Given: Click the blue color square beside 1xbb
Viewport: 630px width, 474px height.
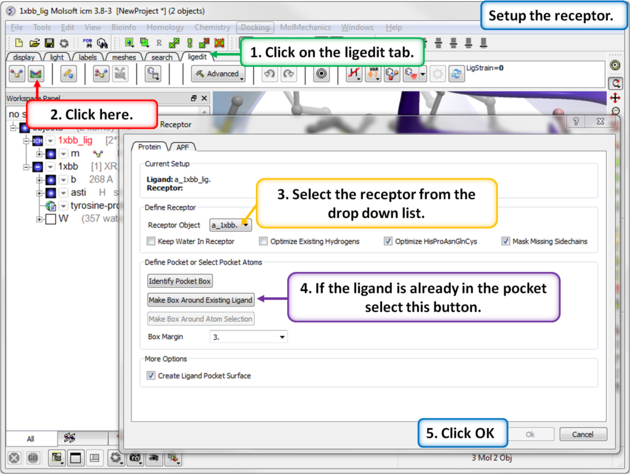Looking at the screenshot, I should tap(37, 167).
